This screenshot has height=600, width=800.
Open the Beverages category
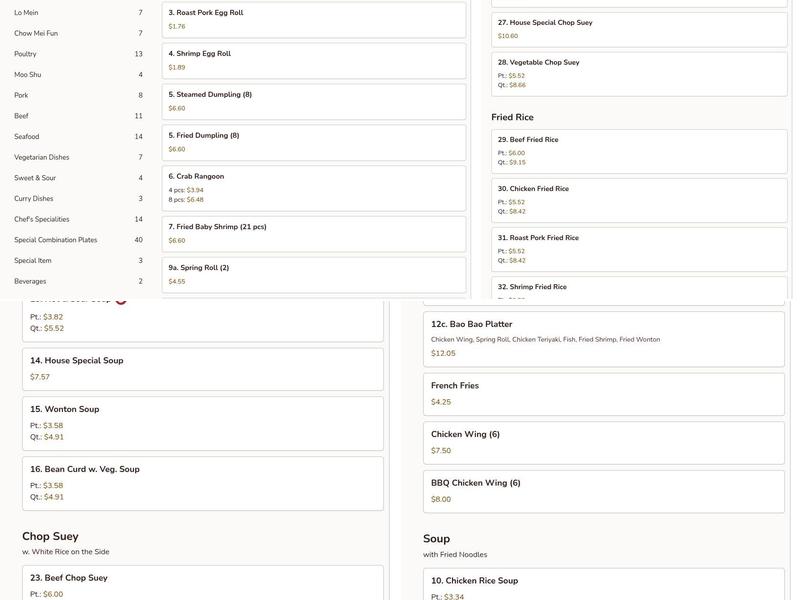(x=30, y=281)
